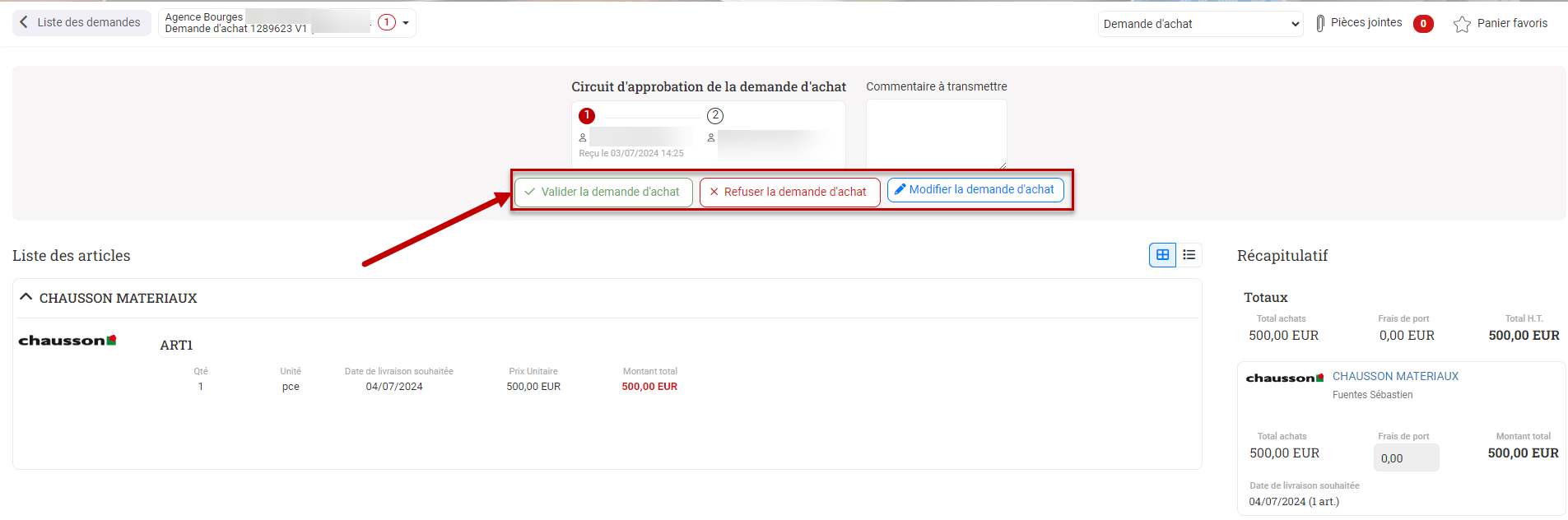Screen dimensions: 1568x520
Task: Click the chausson logo in article list
Action: 67,341
